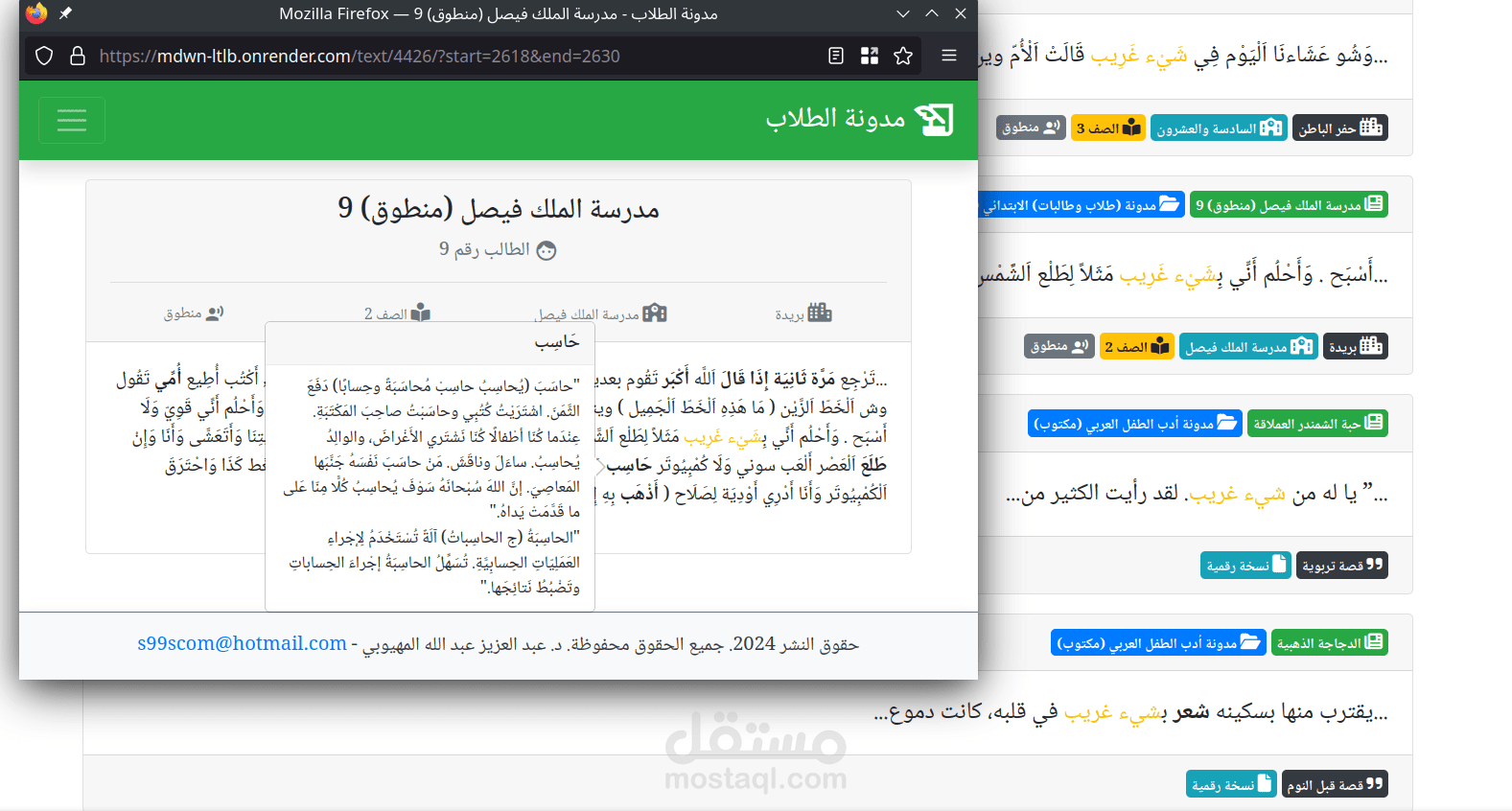Click the منطوق label in the Firefox page
The width and height of the screenshot is (1512, 811).
point(193,313)
